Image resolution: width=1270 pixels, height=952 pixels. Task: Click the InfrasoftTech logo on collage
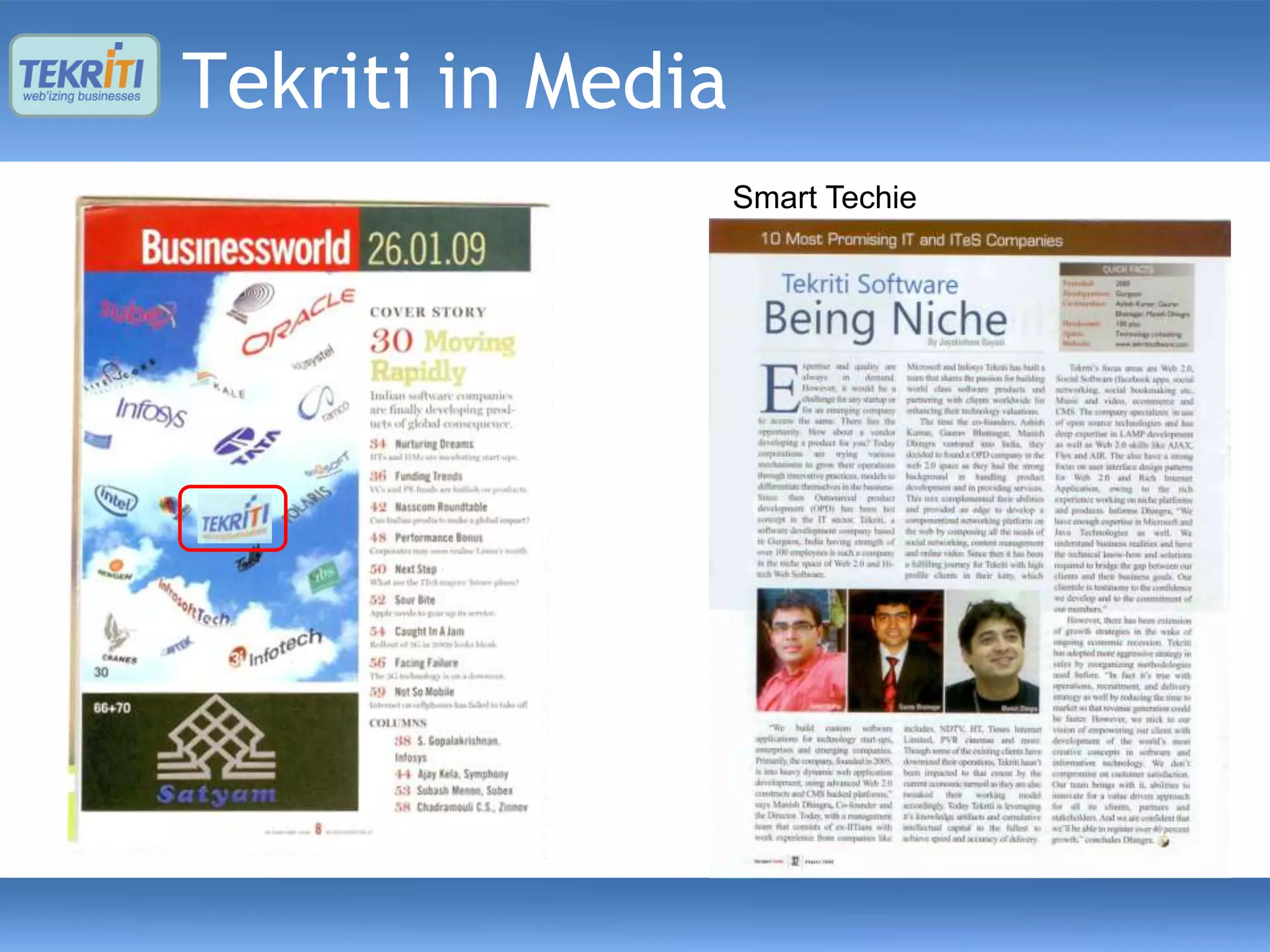click(x=193, y=604)
